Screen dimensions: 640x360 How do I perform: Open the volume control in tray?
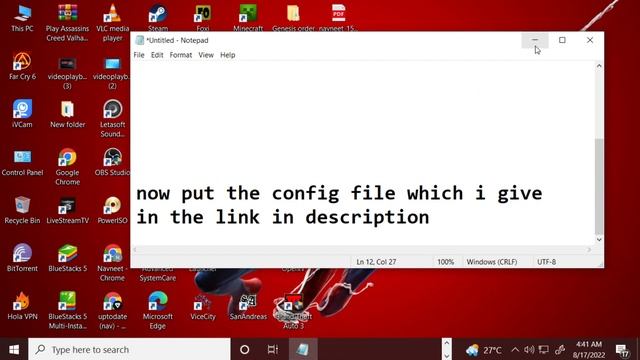coord(529,350)
